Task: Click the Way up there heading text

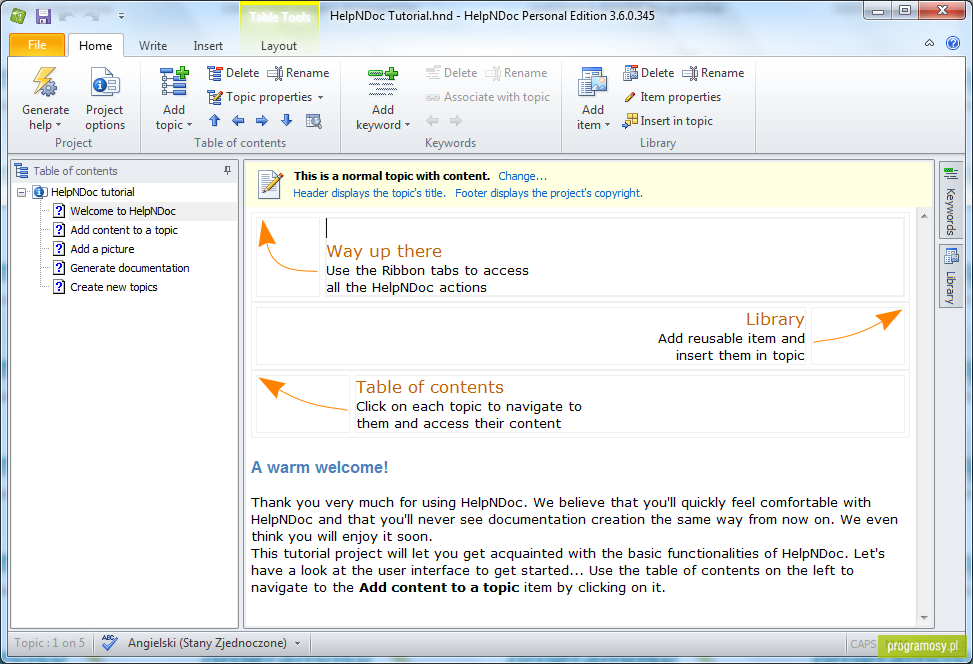Action: click(384, 251)
